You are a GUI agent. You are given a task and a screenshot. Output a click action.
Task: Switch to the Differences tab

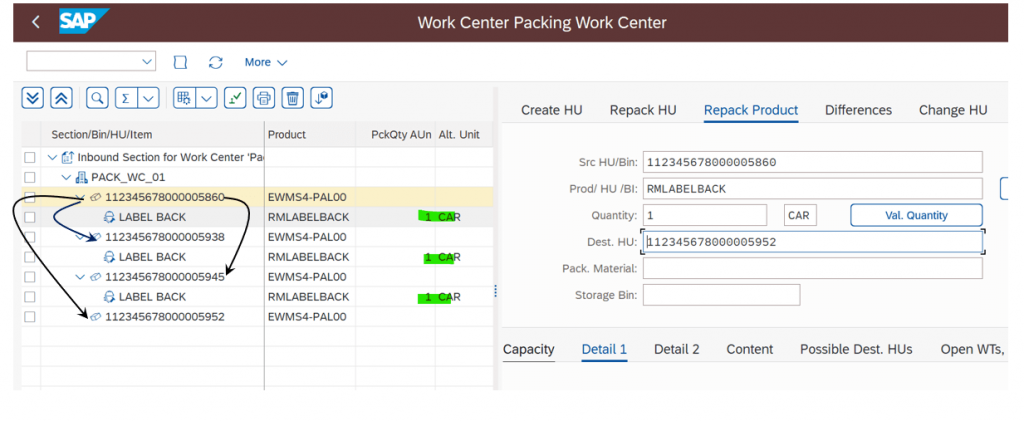[858, 110]
